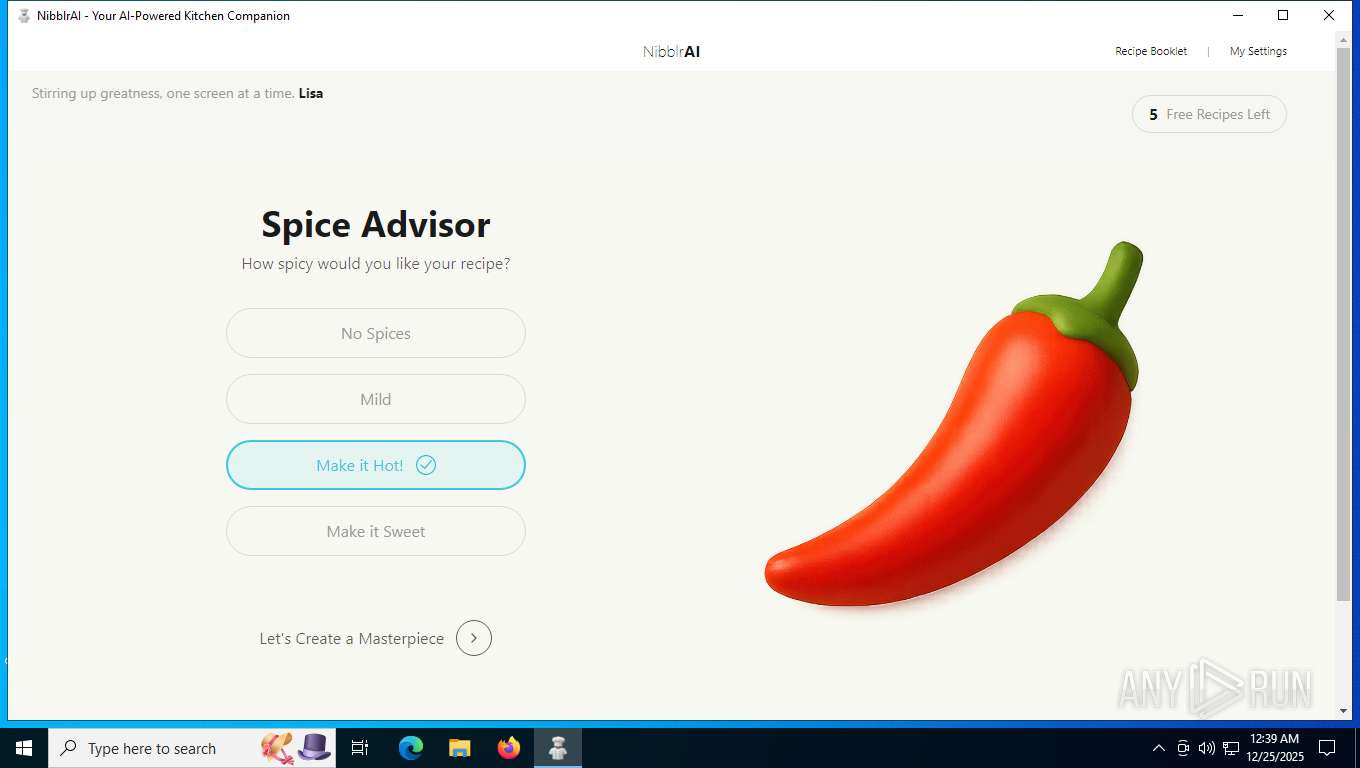Close the NibblrAI window
Screen dimensions: 1360x768
click(x=1329, y=15)
